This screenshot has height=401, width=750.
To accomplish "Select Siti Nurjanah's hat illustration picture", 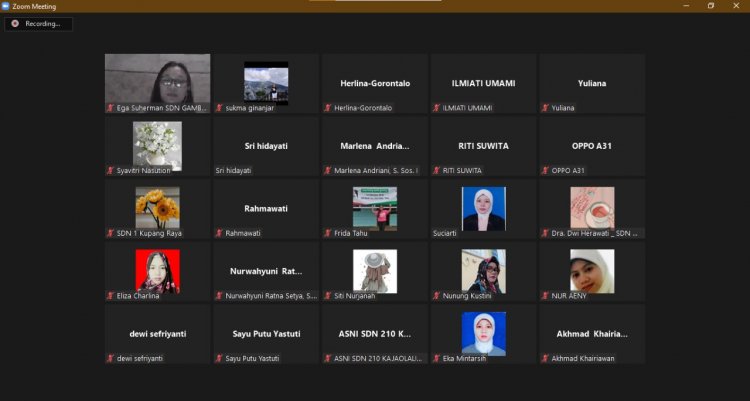I will tap(375, 271).
